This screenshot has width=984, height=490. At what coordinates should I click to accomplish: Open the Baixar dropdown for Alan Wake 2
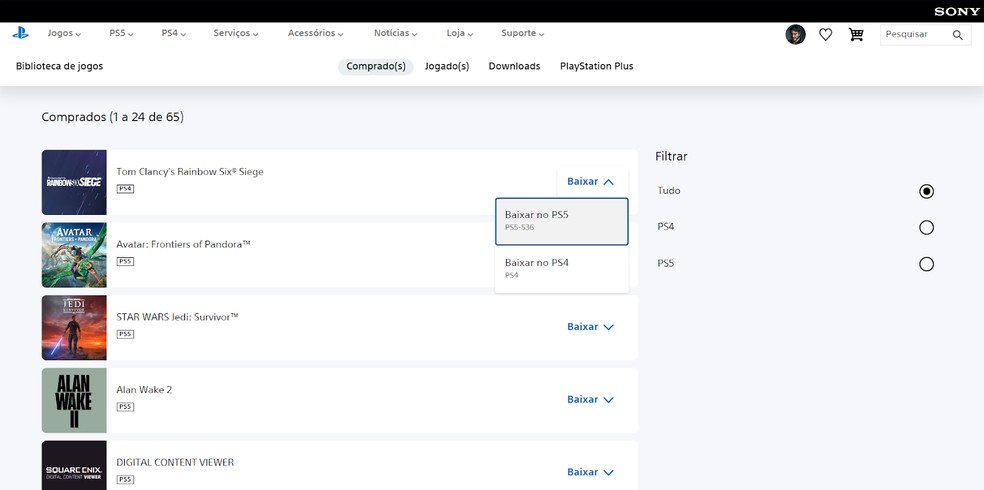coord(591,400)
